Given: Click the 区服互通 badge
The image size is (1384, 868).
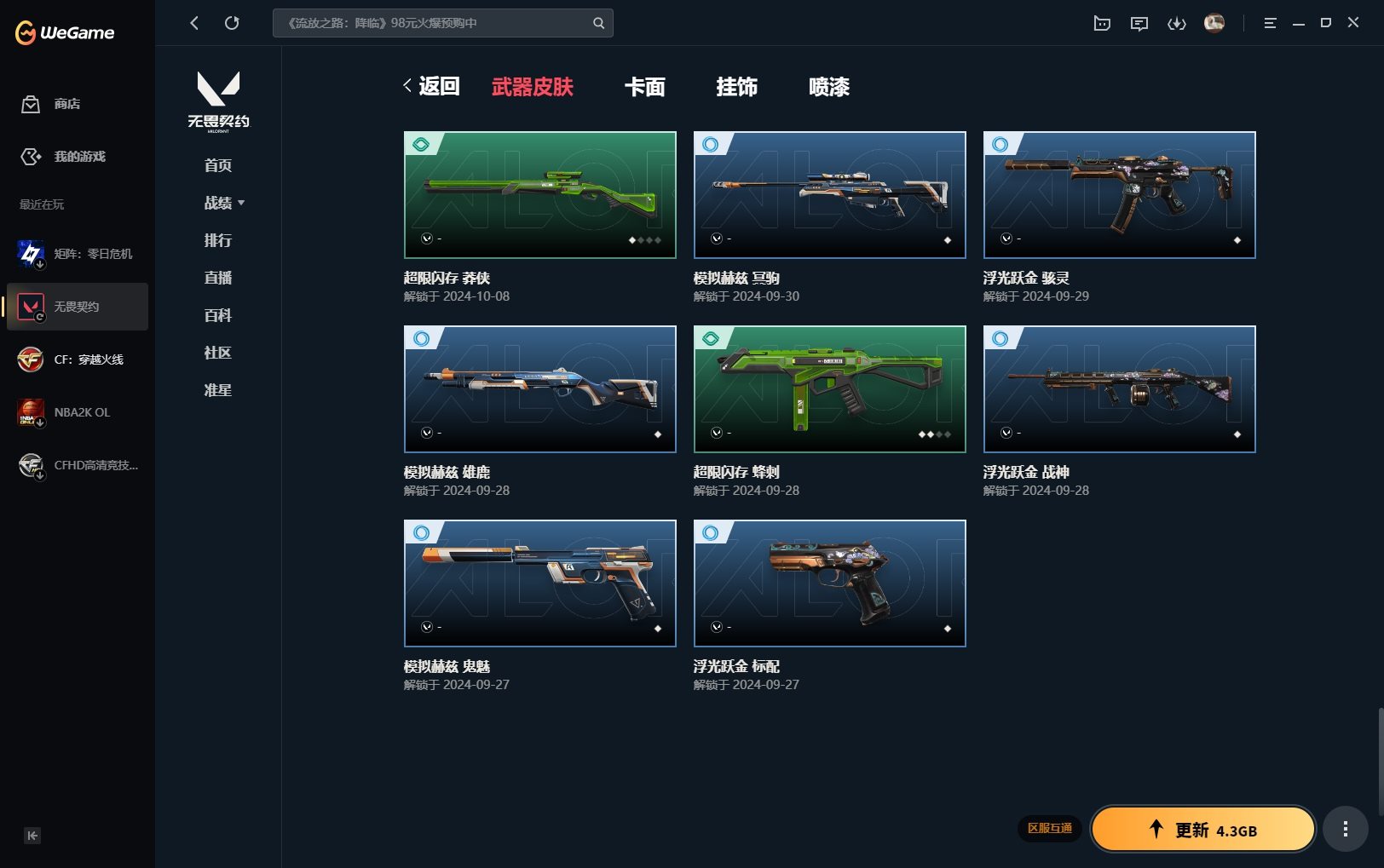Looking at the screenshot, I should (1049, 828).
